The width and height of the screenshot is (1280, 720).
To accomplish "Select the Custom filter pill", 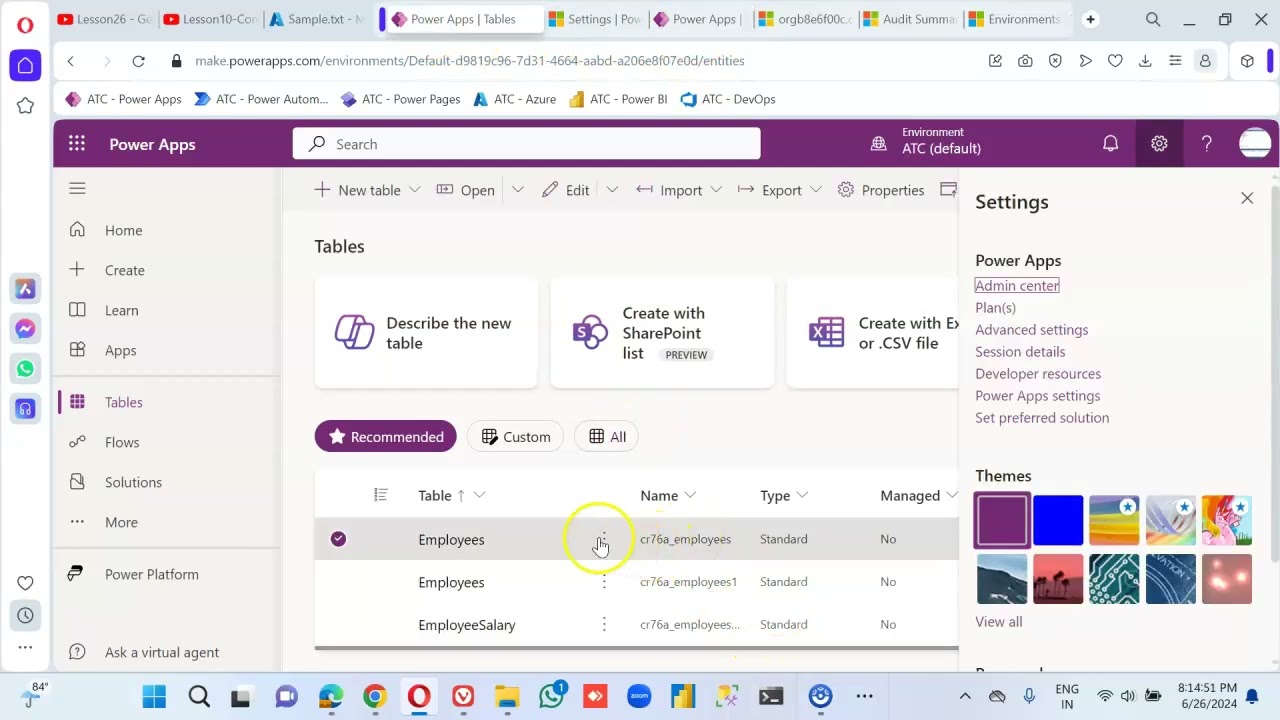I will click(515, 436).
